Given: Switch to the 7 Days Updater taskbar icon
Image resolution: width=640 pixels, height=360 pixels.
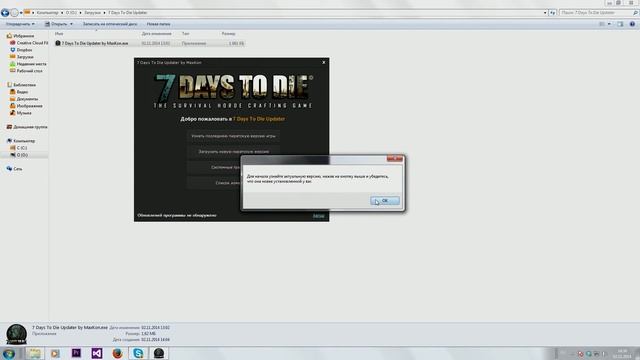Looking at the screenshot, I should pos(159,353).
